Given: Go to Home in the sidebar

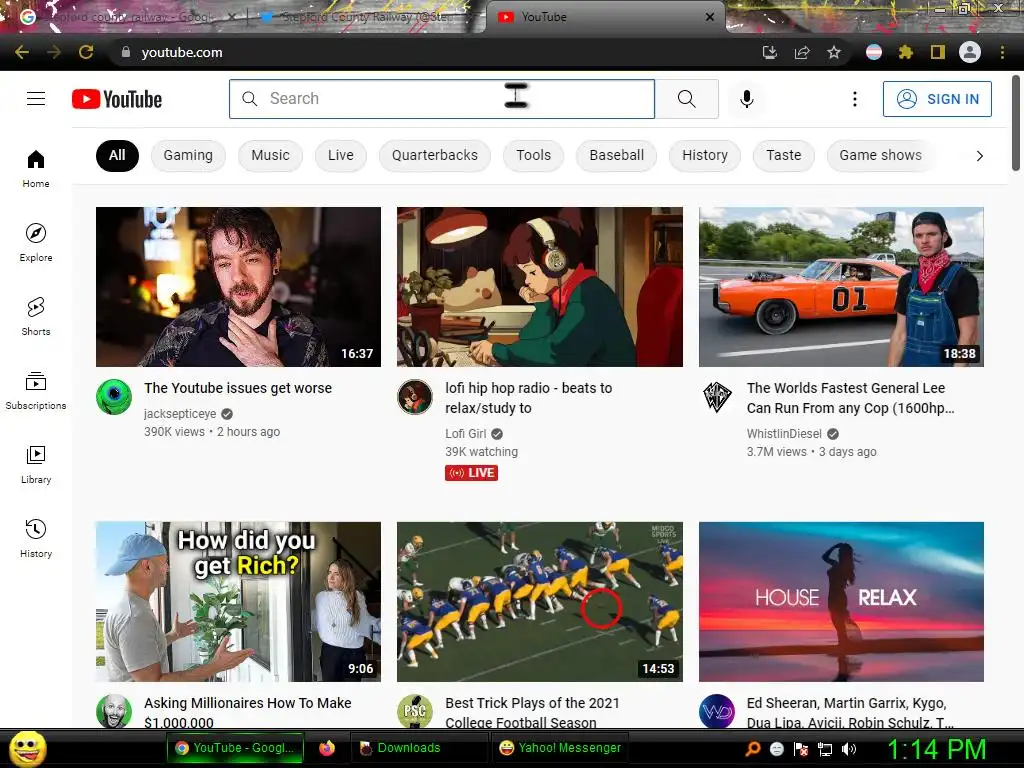Looking at the screenshot, I should pos(36,168).
